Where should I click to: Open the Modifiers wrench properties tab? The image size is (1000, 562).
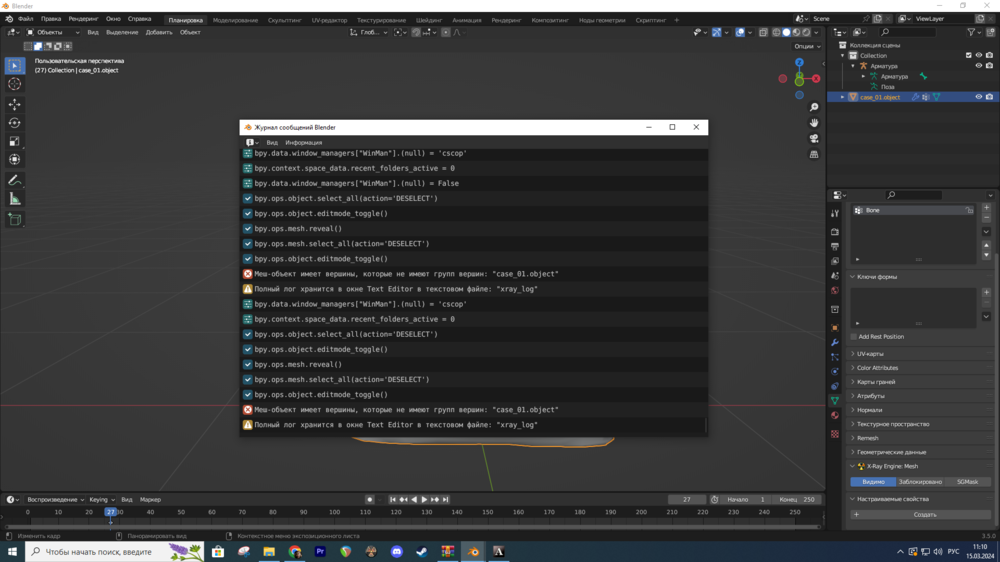835,343
